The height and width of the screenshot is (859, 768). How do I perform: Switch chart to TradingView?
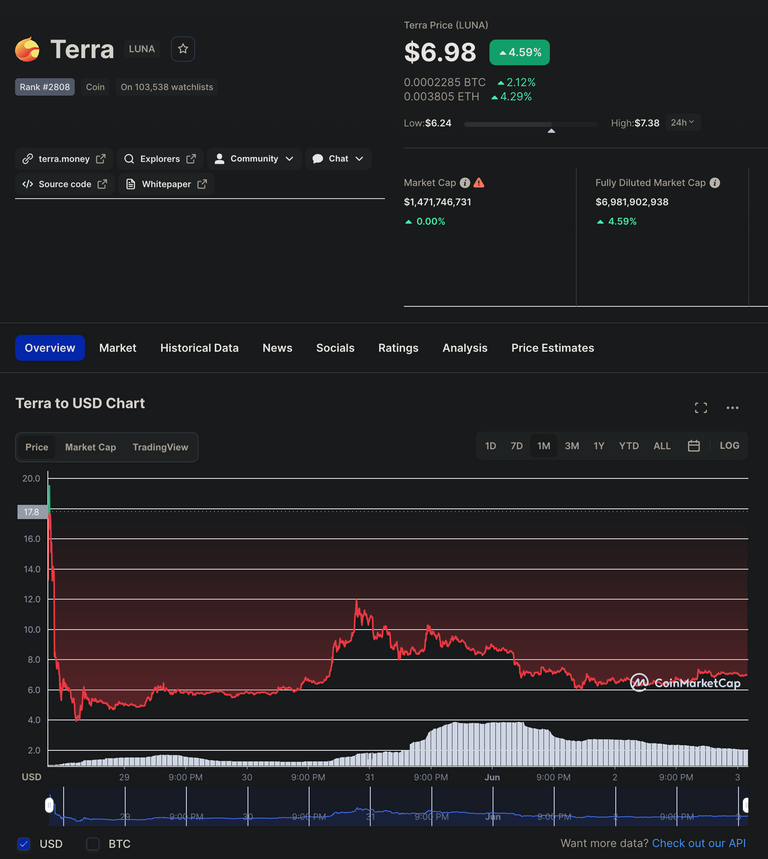click(161, 447)
